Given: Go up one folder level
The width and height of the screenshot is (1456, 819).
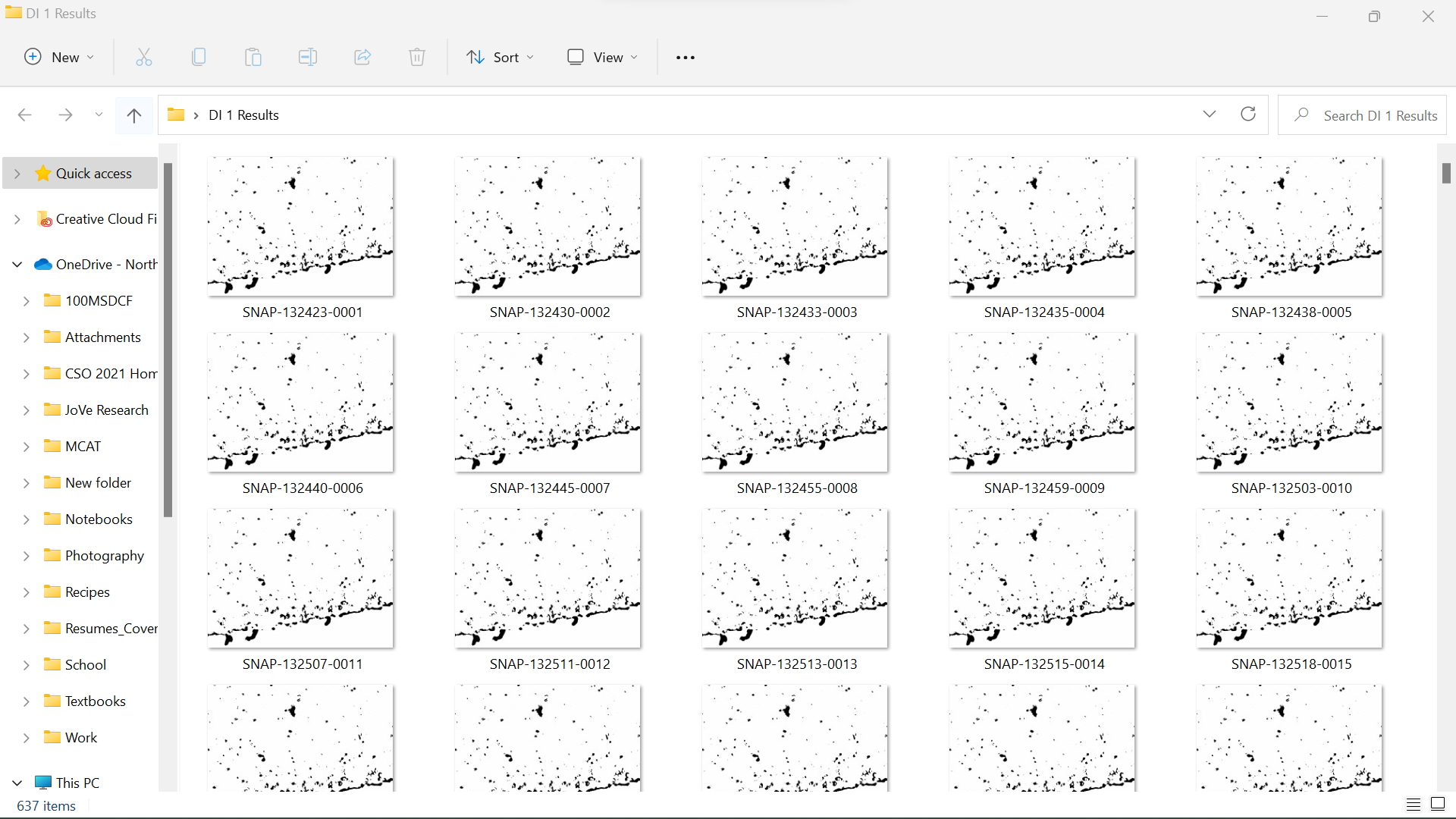Looking at the screenshot, I should [133, 115].
